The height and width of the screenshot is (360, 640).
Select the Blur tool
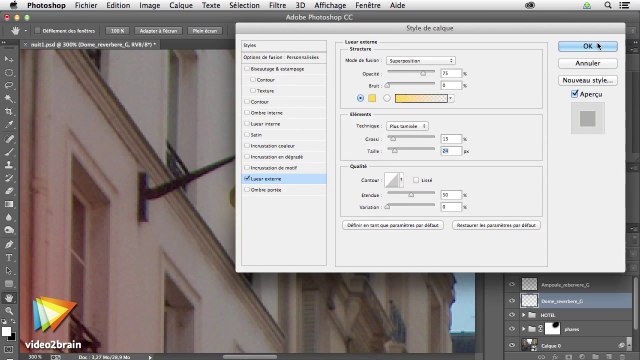9,217
